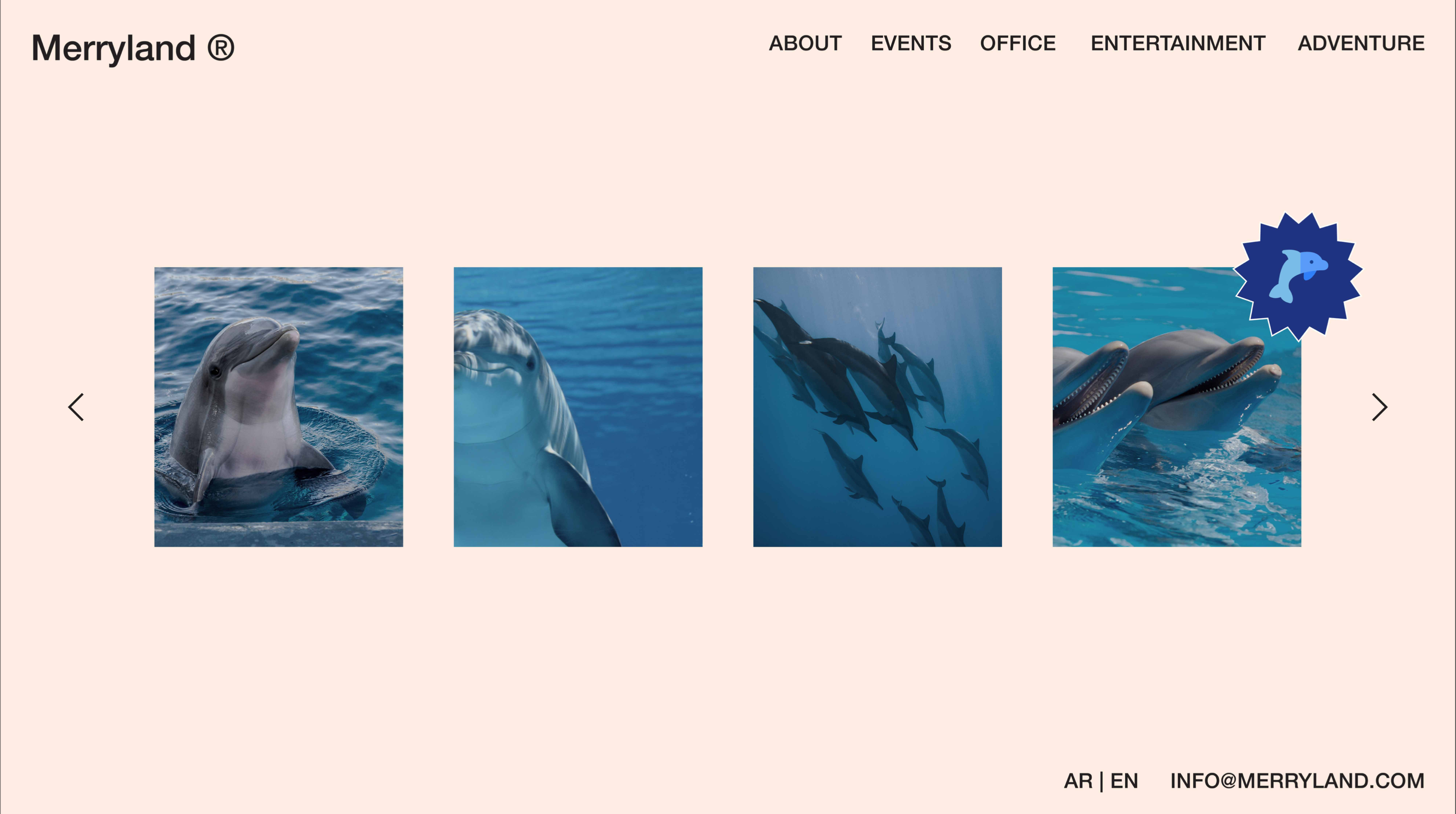Switch language to EN
1456x814 pixels.
pyautogui.click(x=1124, y=781)
